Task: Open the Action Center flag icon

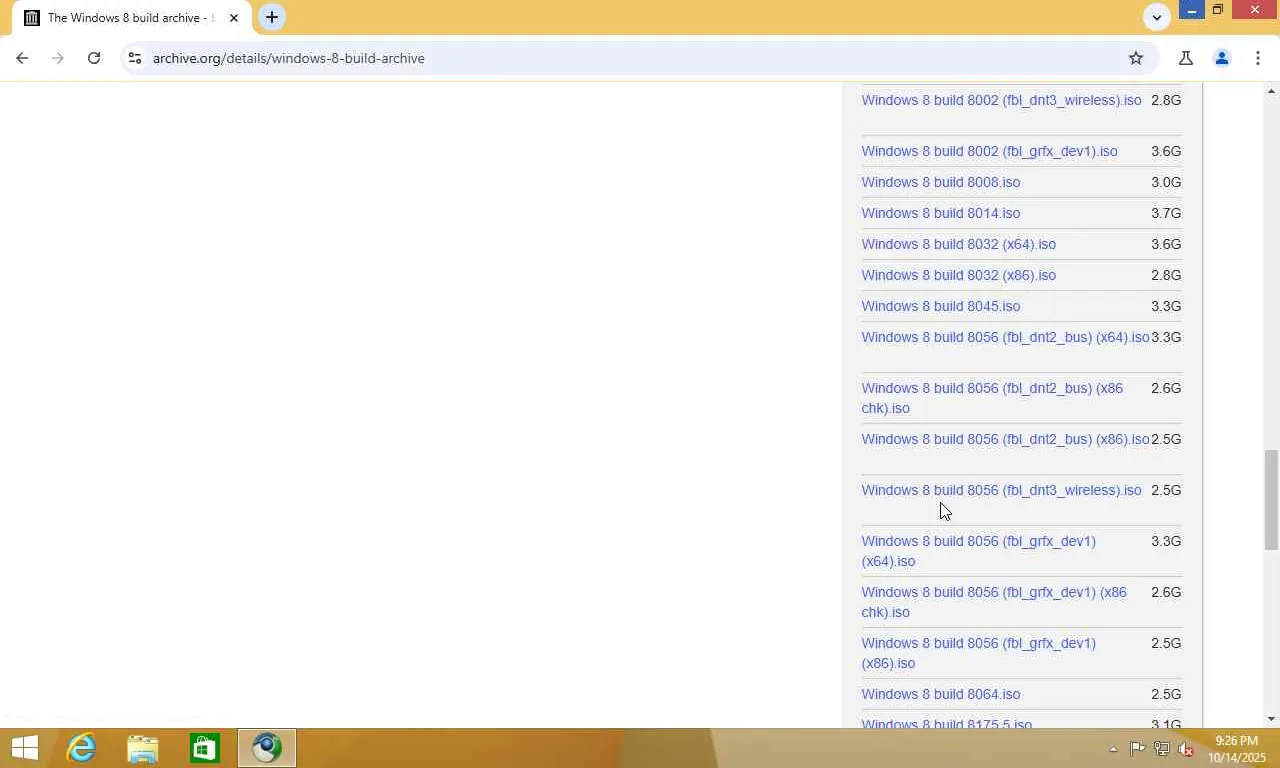Action: pyautogui.click(x=1137, y=749)
